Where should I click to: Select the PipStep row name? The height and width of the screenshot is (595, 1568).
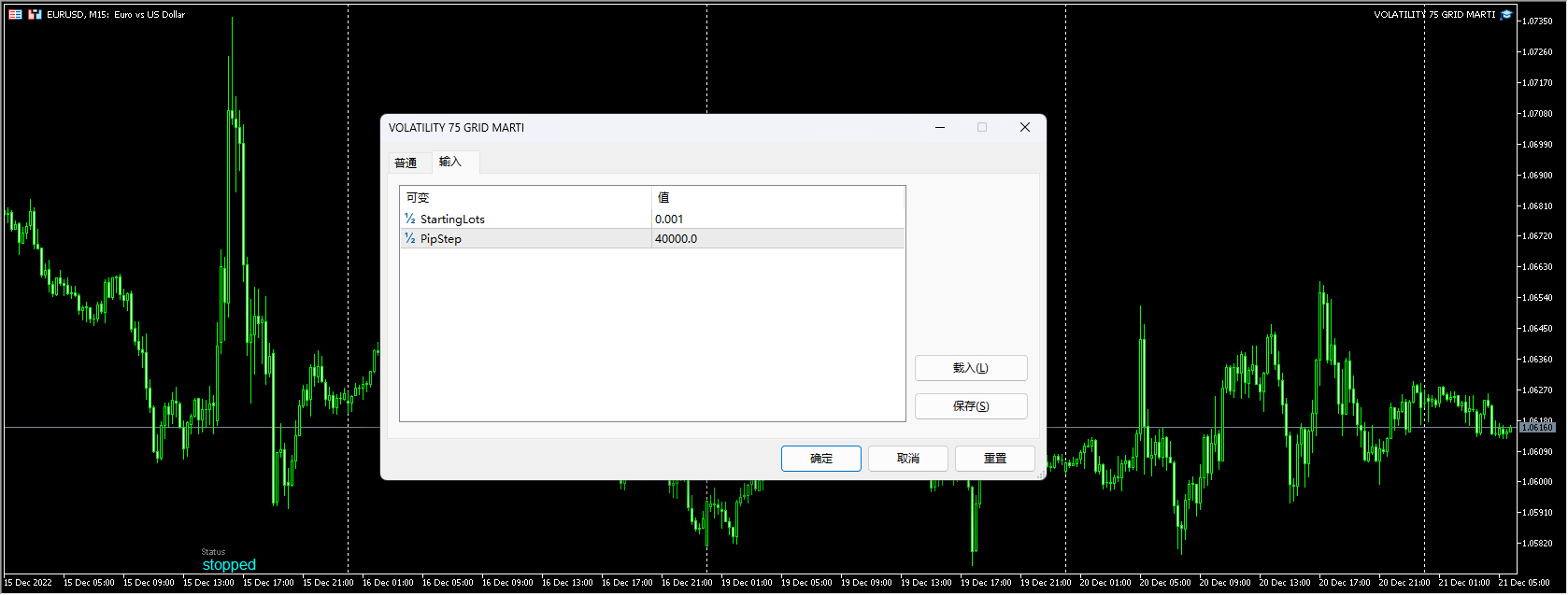[x=441, y=238]
